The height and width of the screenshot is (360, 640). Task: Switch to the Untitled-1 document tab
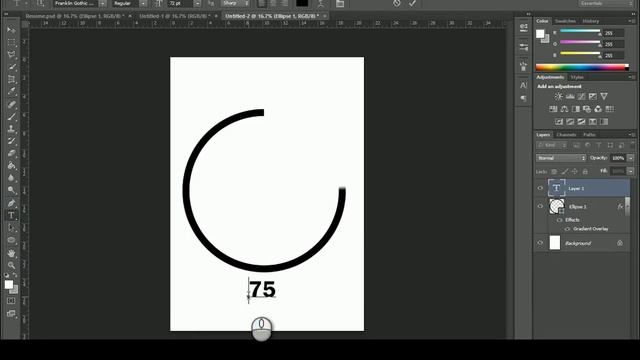(175, 16)
